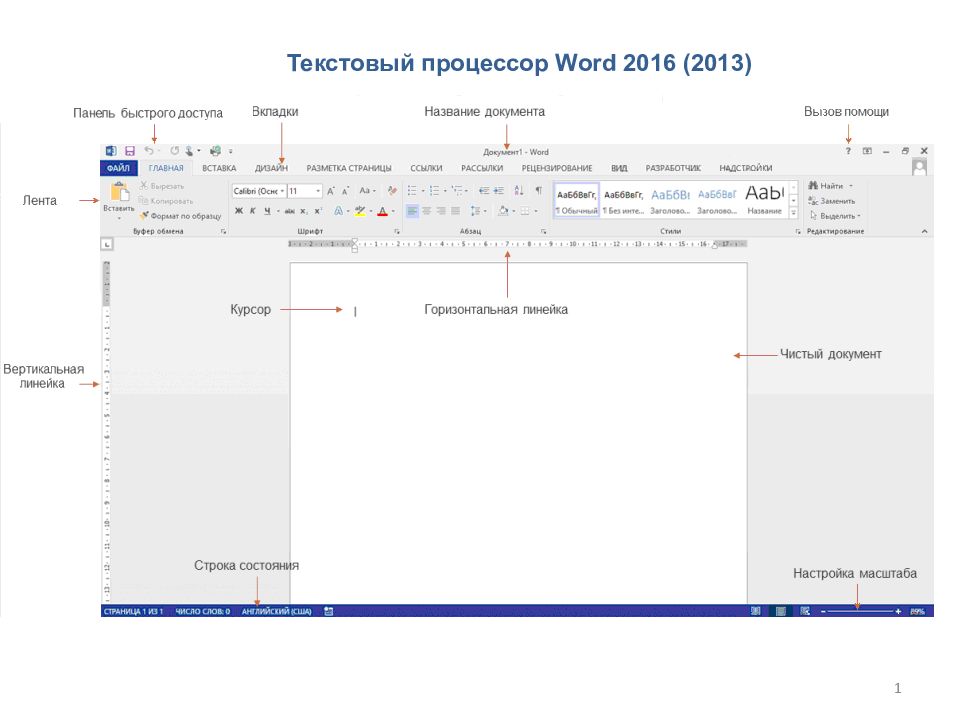
Task: Switch to the ВСТАВКА tab
Action: (219, 168)
